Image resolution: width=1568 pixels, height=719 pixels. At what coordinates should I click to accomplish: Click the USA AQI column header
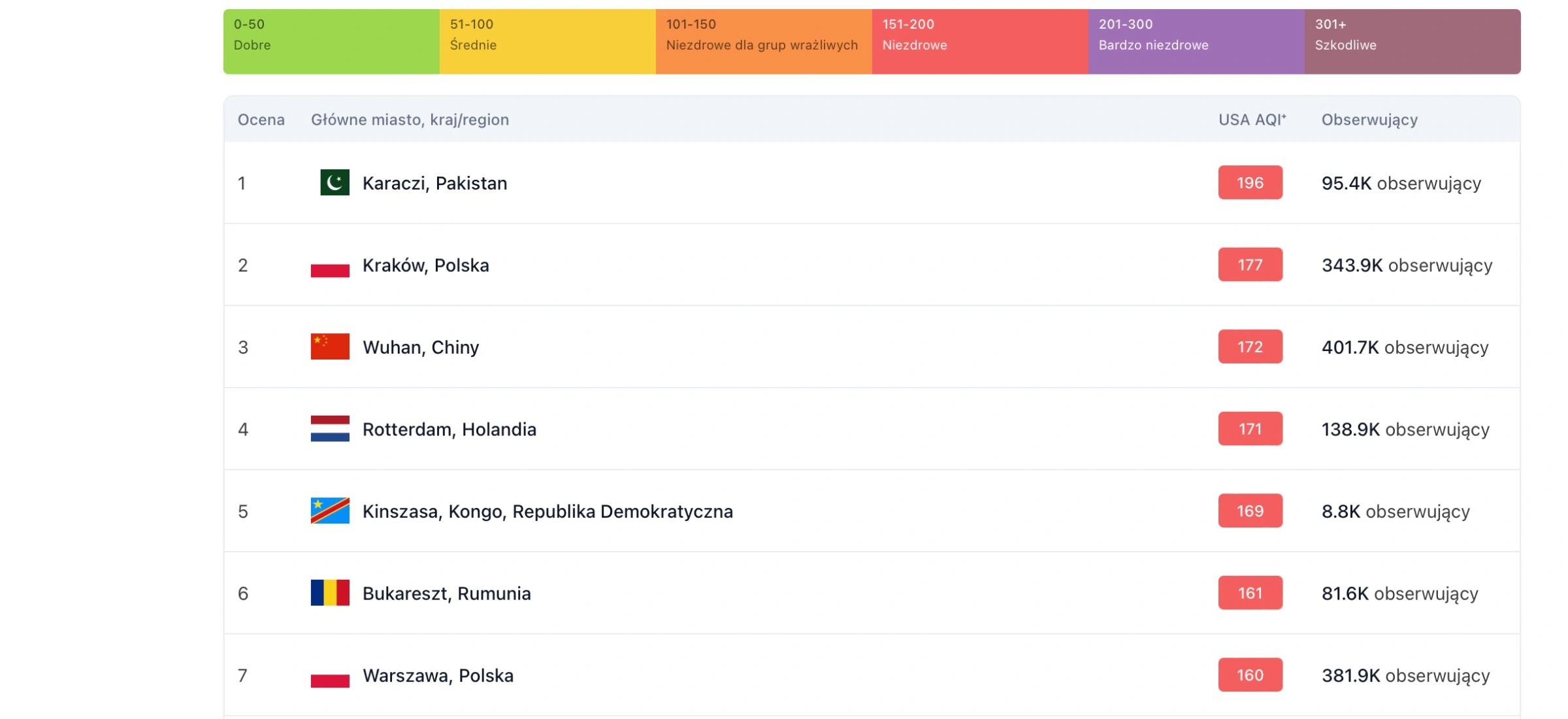click(1252, 120)
